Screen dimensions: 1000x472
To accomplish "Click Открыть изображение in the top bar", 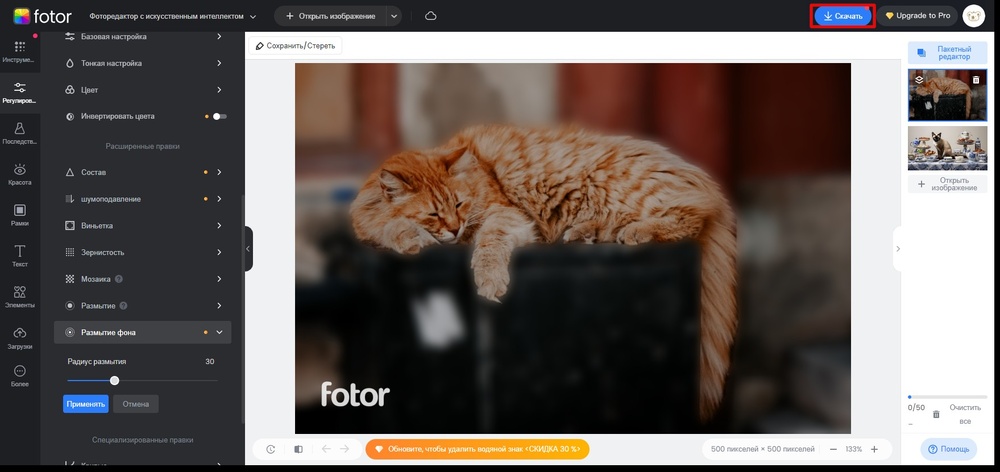I will click(330, 16).
